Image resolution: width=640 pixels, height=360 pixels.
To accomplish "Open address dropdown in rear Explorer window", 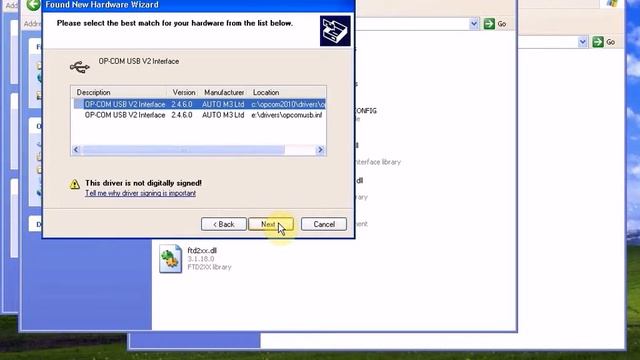I will point(582,42).
